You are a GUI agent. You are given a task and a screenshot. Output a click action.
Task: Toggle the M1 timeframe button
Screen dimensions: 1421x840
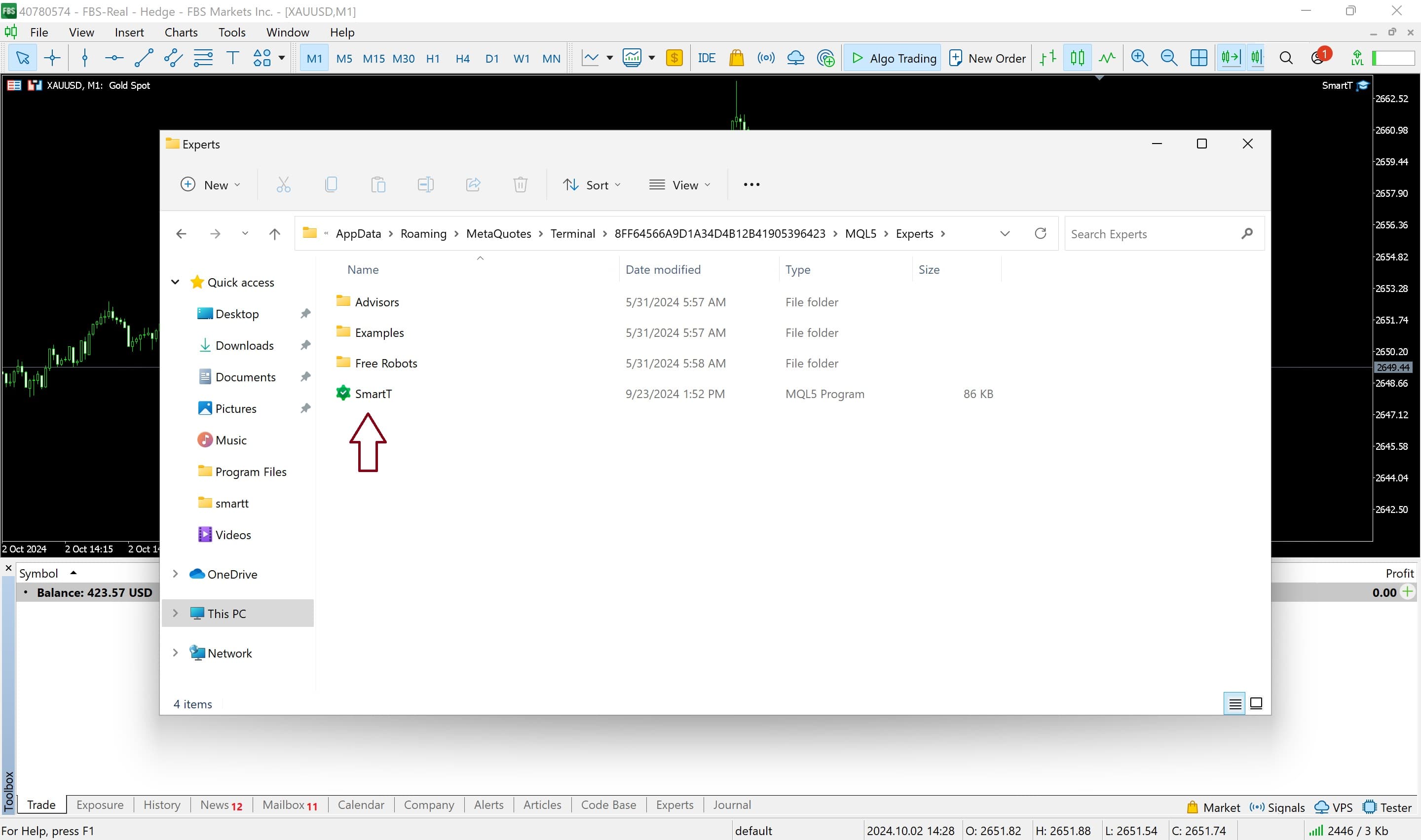[314, 58]
